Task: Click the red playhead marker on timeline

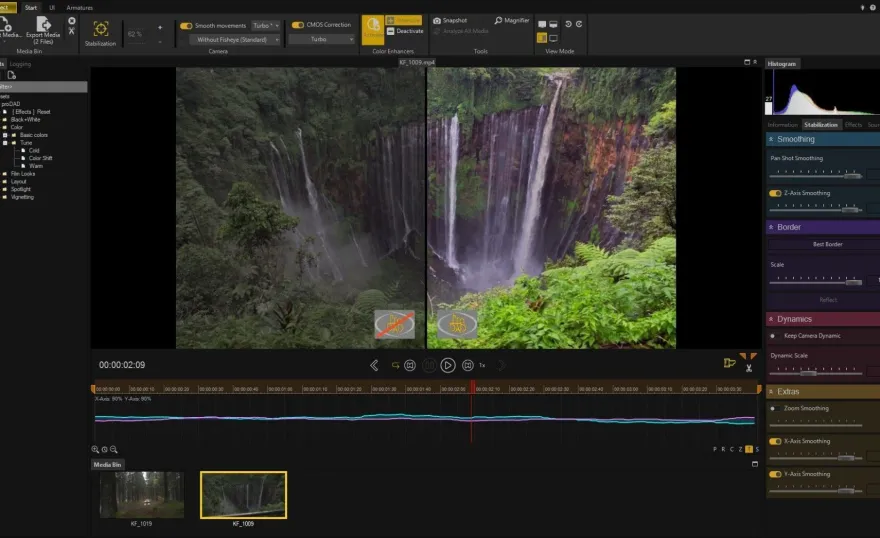Action: [x=472, y=387]
